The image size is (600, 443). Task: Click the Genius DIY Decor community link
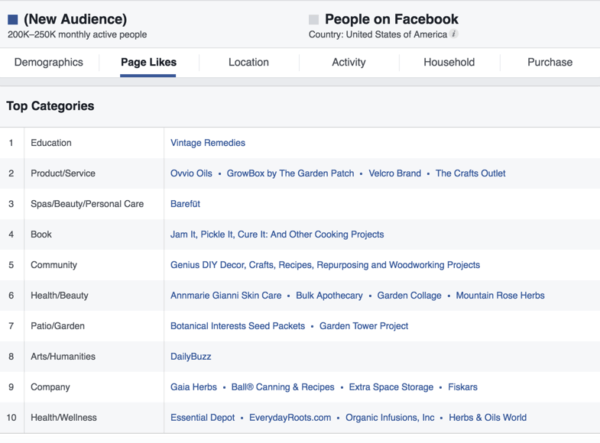[x=325, y=265]
